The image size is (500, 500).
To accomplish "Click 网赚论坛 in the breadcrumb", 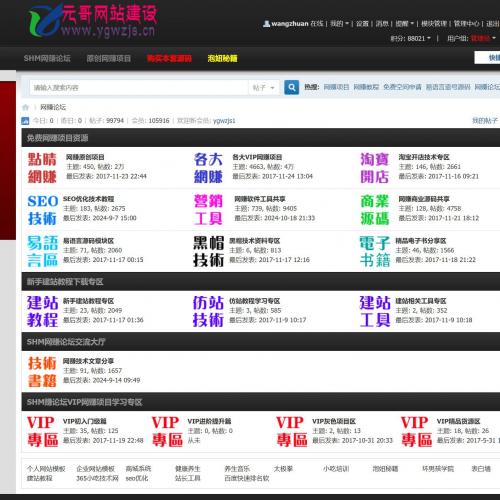I will click(53, 107).
